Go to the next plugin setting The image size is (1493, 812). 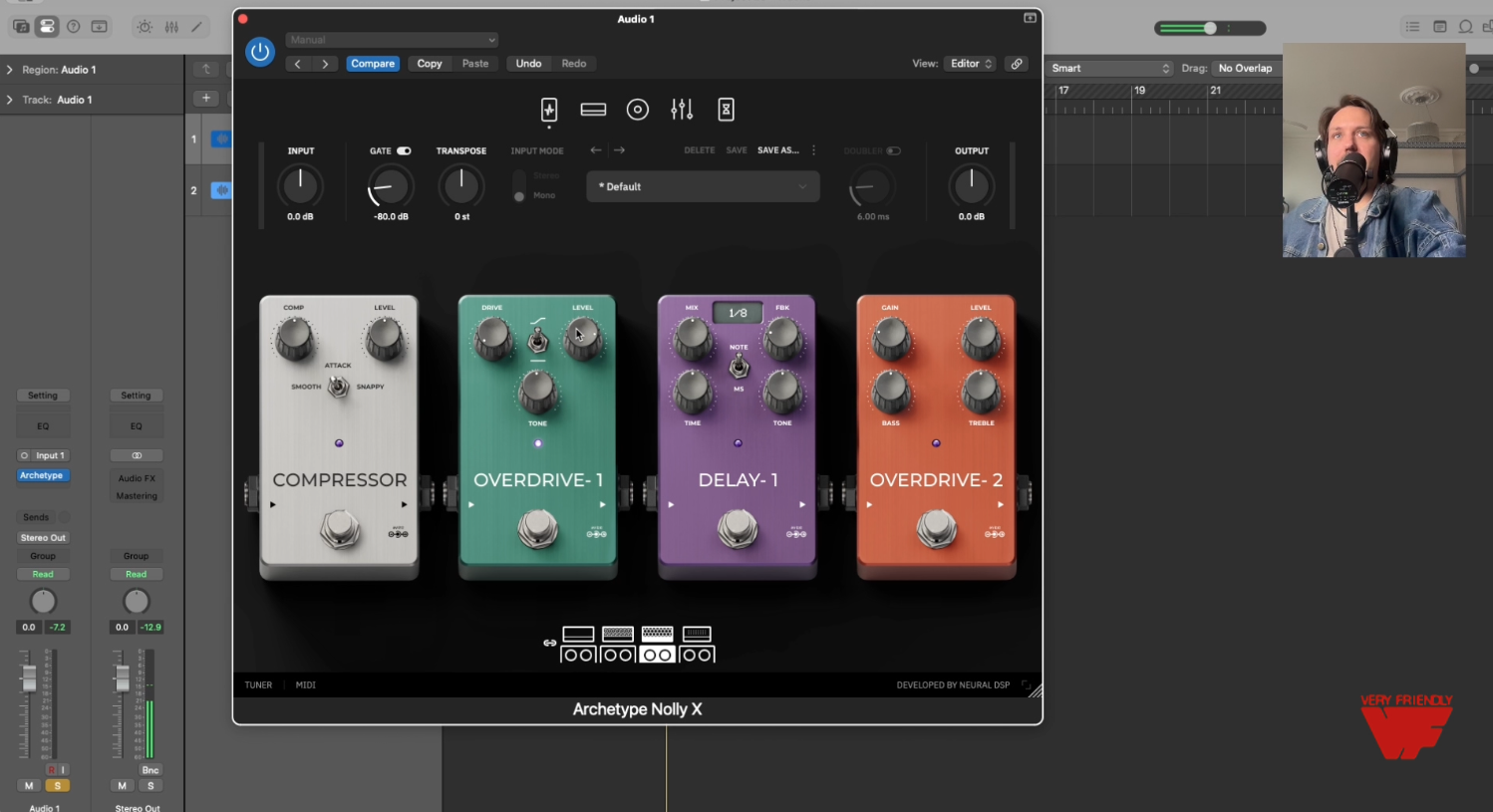[325, 64]
